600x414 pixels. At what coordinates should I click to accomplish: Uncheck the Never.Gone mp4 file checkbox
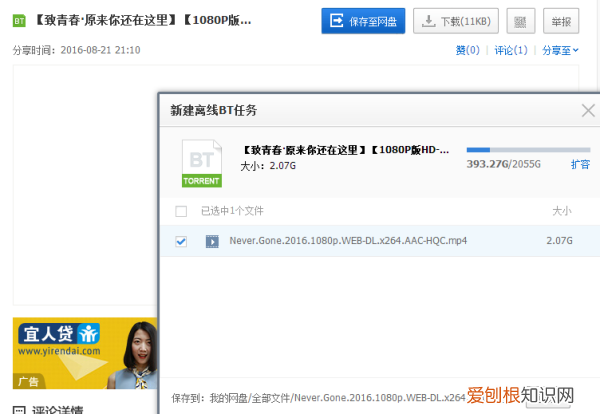pos(181,241)
